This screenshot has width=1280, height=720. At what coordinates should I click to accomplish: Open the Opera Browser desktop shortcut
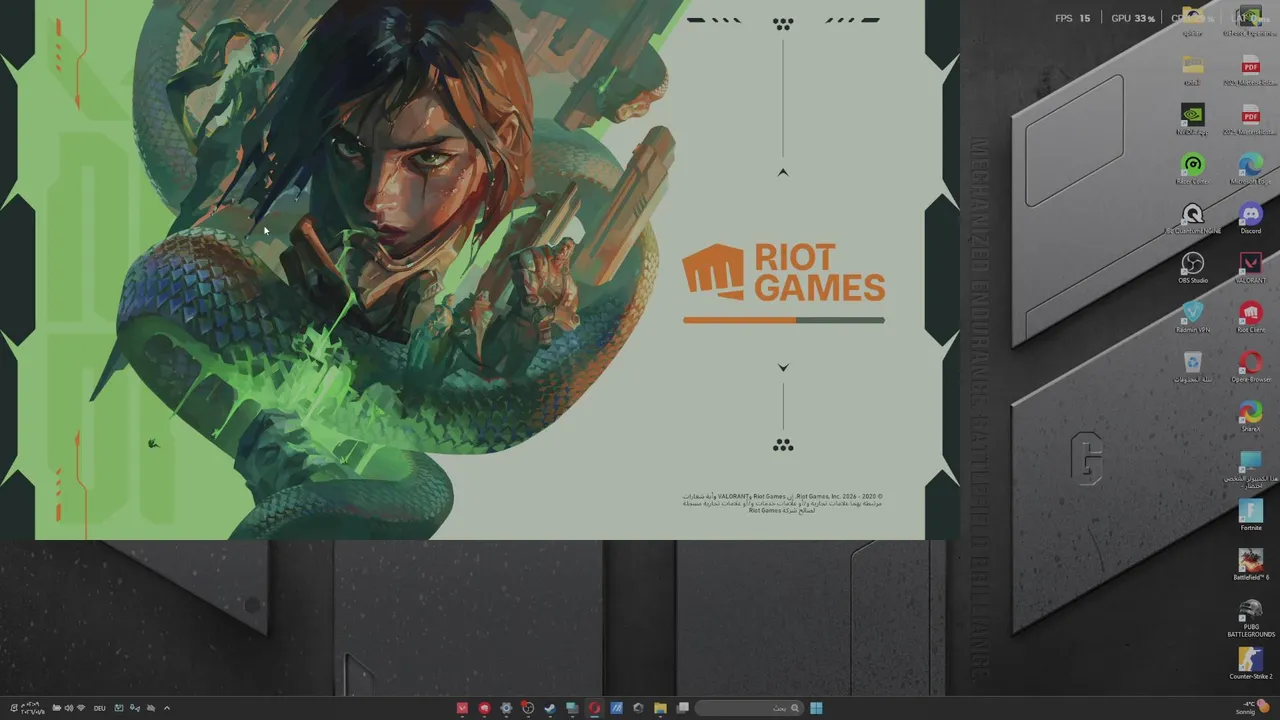click(x=1250, y=367)
